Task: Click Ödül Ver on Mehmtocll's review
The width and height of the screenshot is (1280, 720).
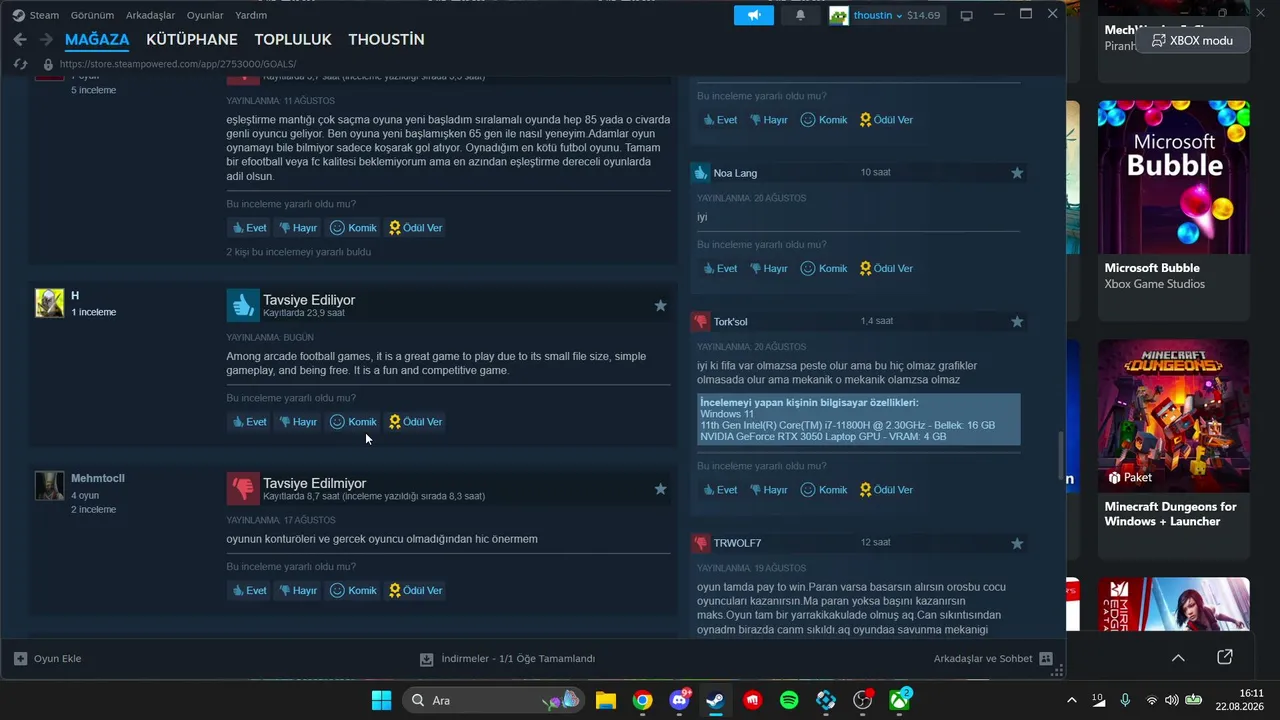Action: click(x=416, y=591)
